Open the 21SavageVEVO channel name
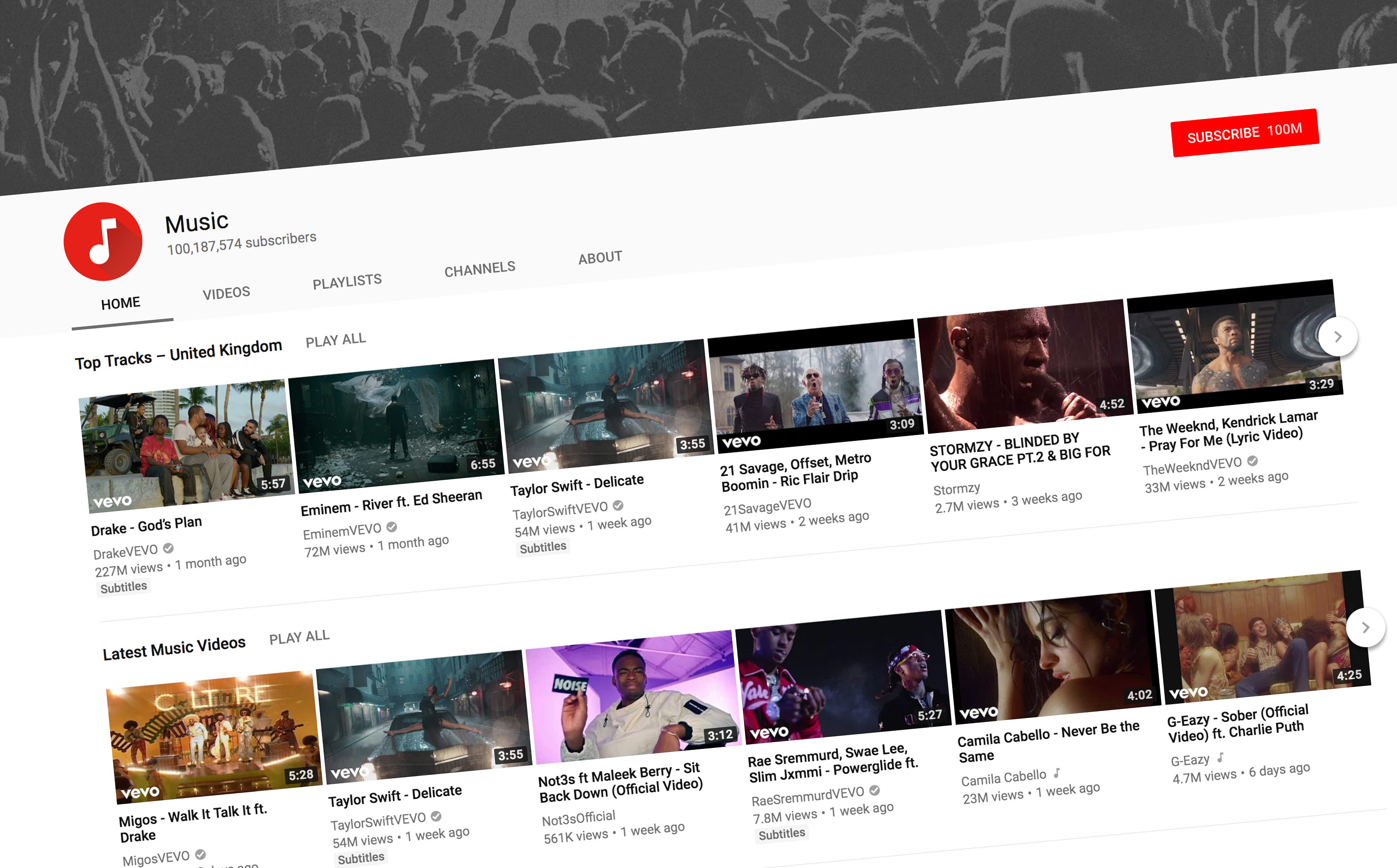The image size is (1397, 868). [x=767, y=506]
